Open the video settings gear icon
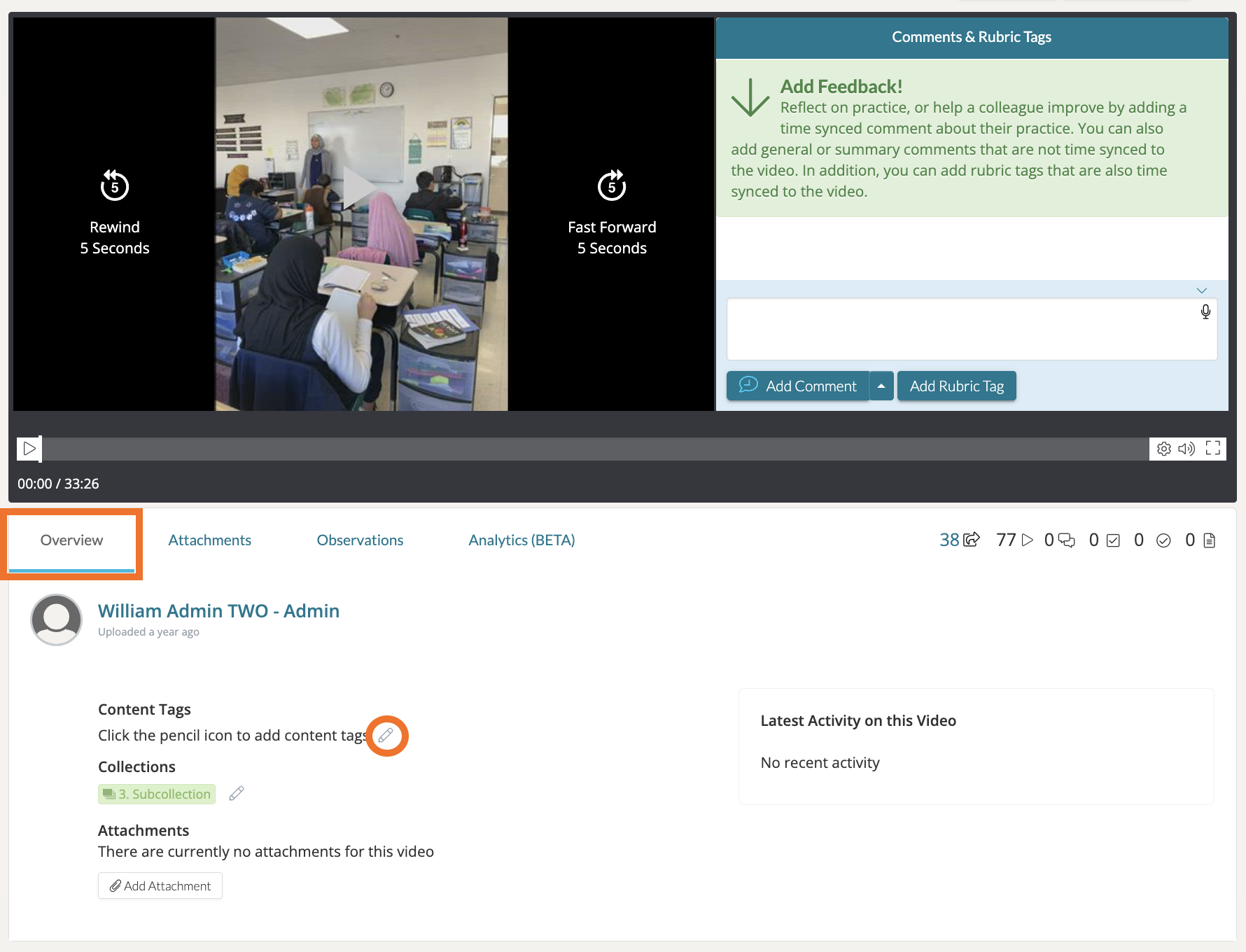 1163,449
